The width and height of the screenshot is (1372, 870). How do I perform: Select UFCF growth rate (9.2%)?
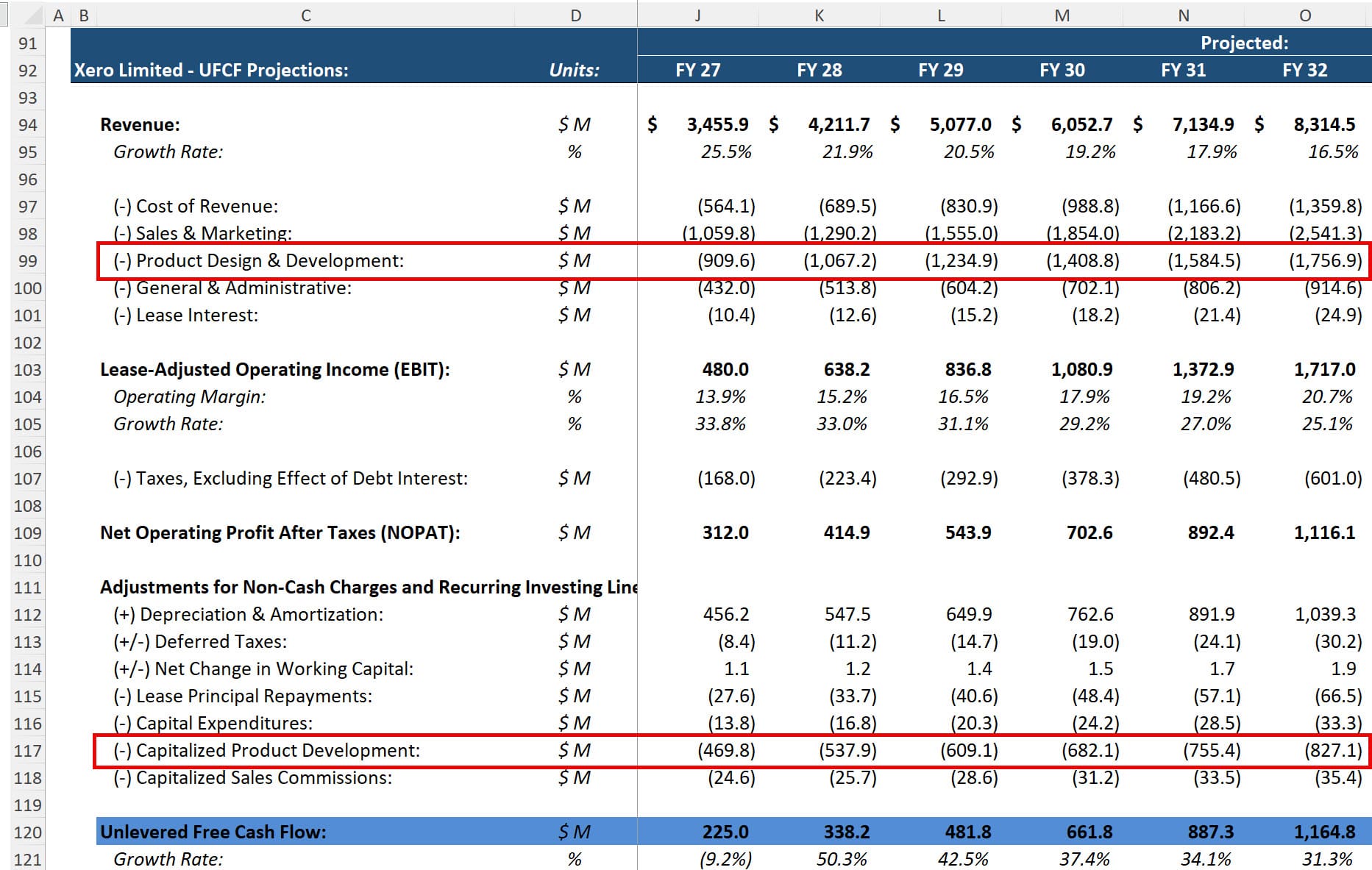pos(725,860)
